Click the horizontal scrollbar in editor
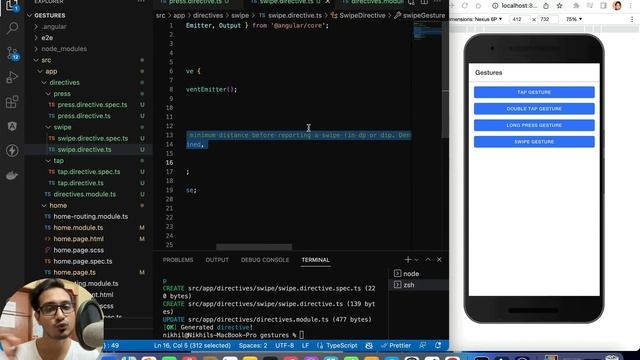Screen dimensions: 640x360 pos(254,247)
